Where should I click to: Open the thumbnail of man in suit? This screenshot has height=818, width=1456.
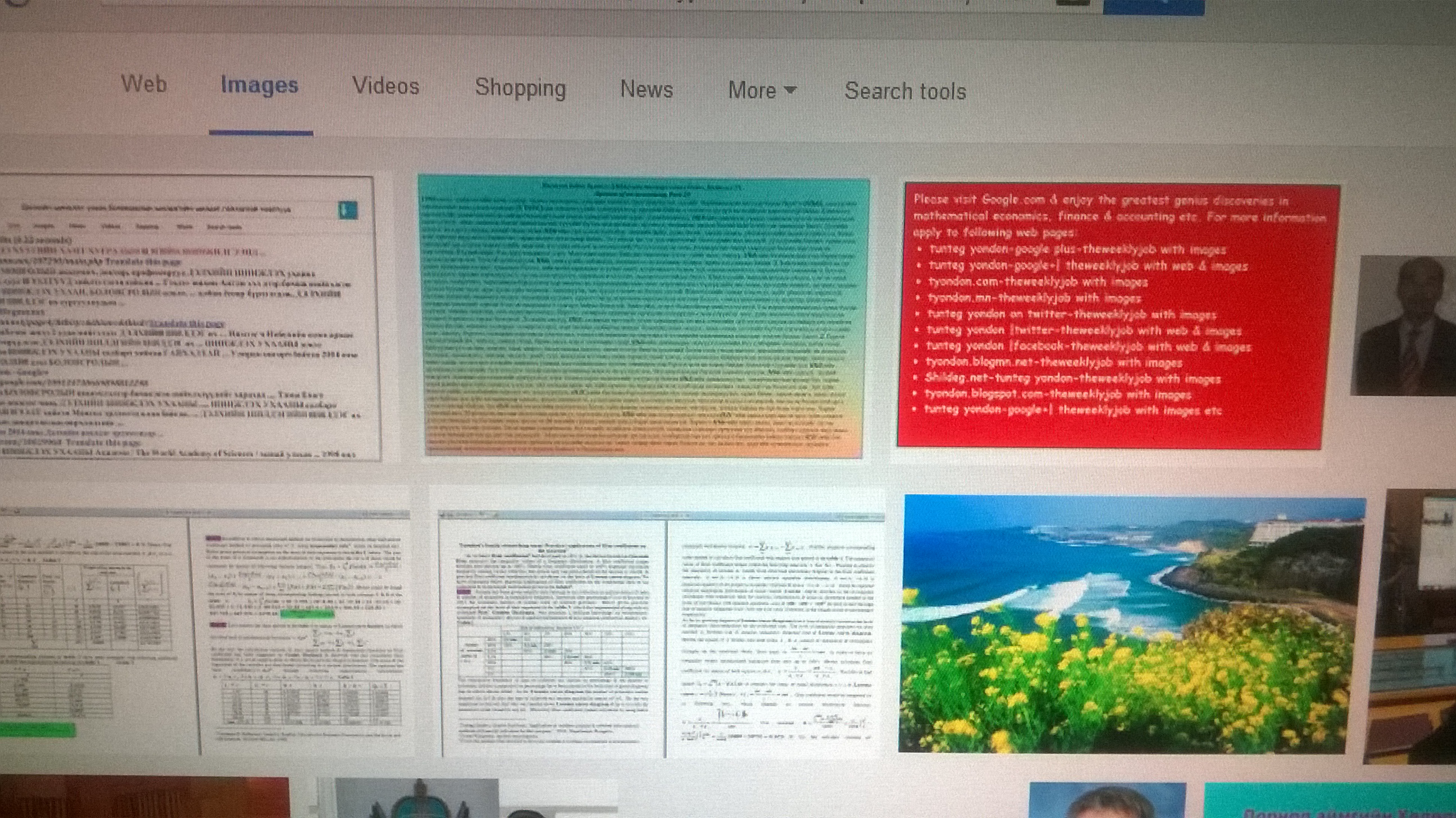pyautogui.click(x=1403, y=326)
